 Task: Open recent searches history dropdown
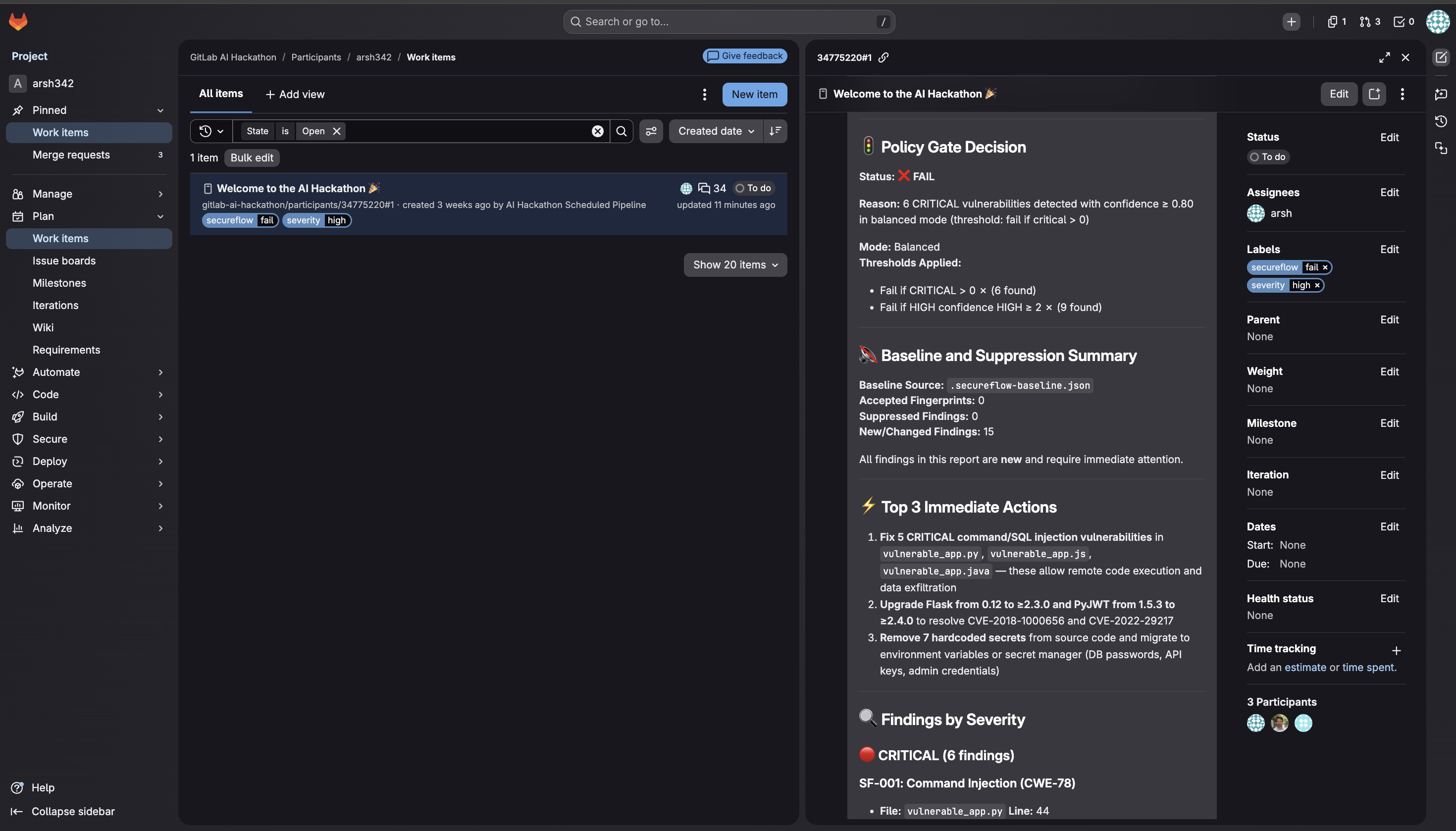pos(211,131)
